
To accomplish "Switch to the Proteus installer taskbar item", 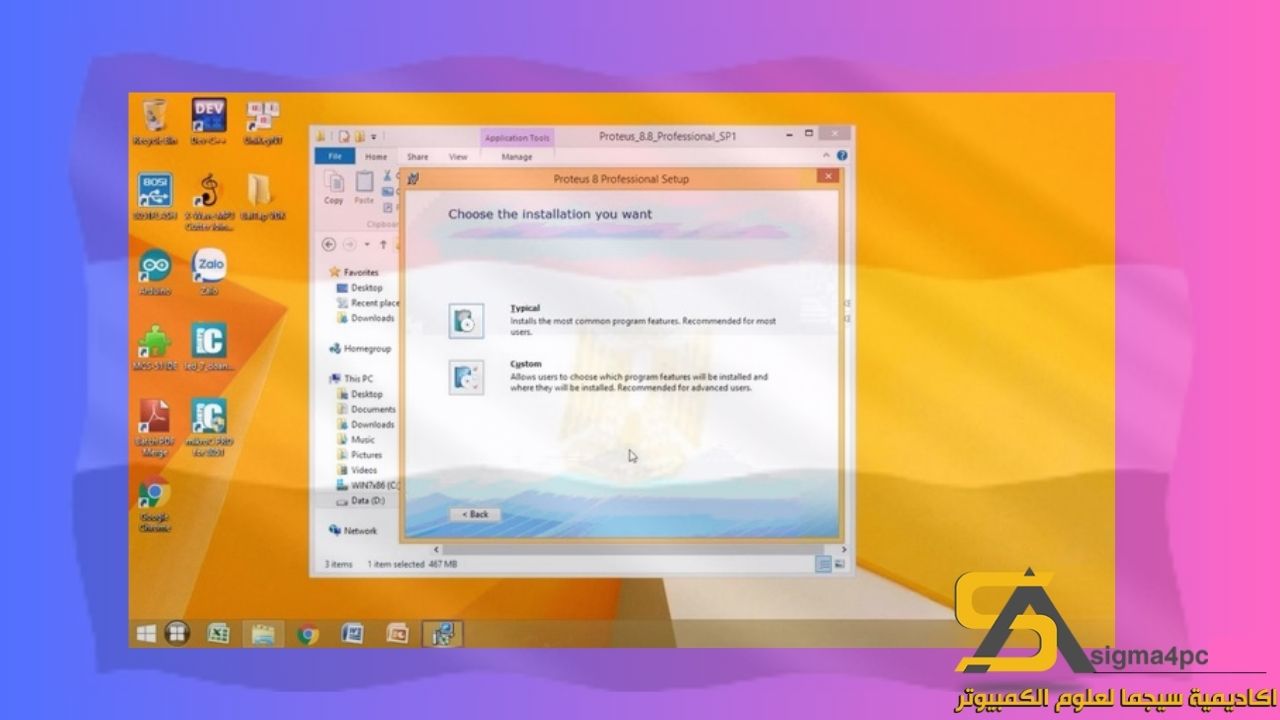I will click(442, 633).
